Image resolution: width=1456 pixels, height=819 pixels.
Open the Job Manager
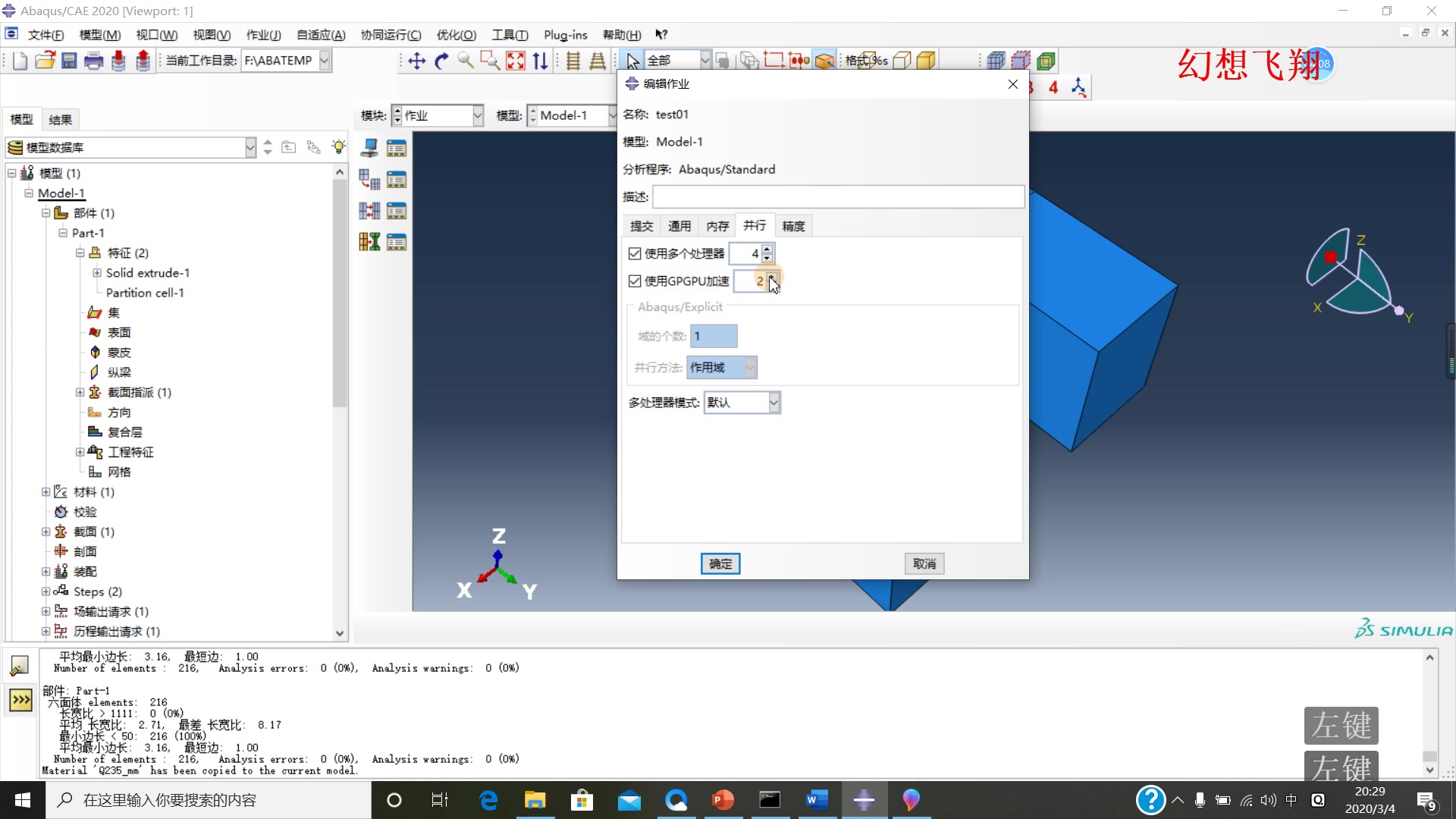396,148
